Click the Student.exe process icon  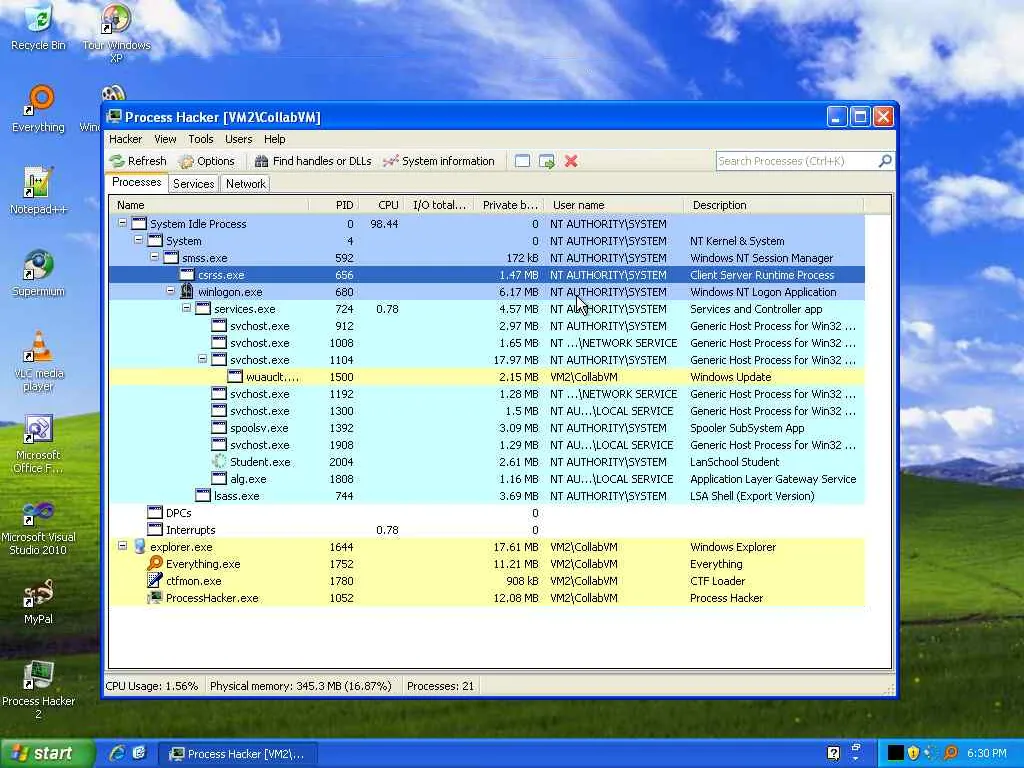pos(219,461)
